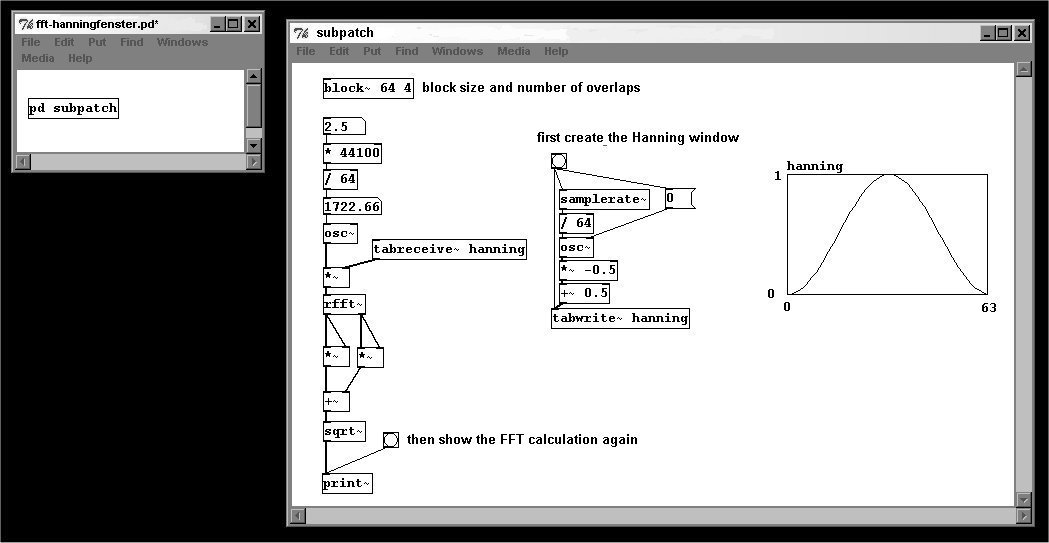Viewport: 1049px width, 543px height.
Task: Click the 1722.66 number box
Action: (352, 207)
